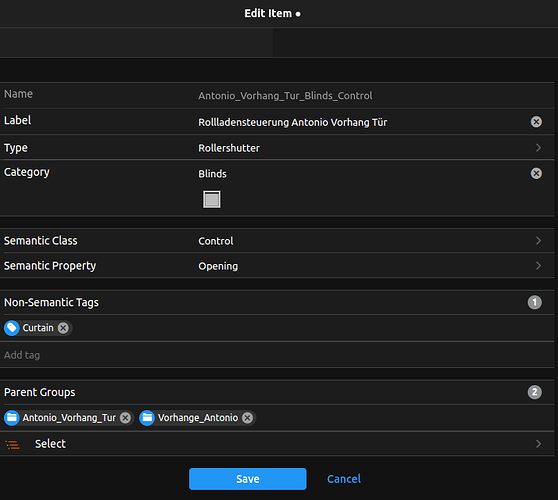Image resolution: width=558 pixels, height=500 pixels.
Task: Edit the Label text Rollladensteuerung Antonio Vorhang Tür
Action: pyautogui.click(x=293, y=122)
